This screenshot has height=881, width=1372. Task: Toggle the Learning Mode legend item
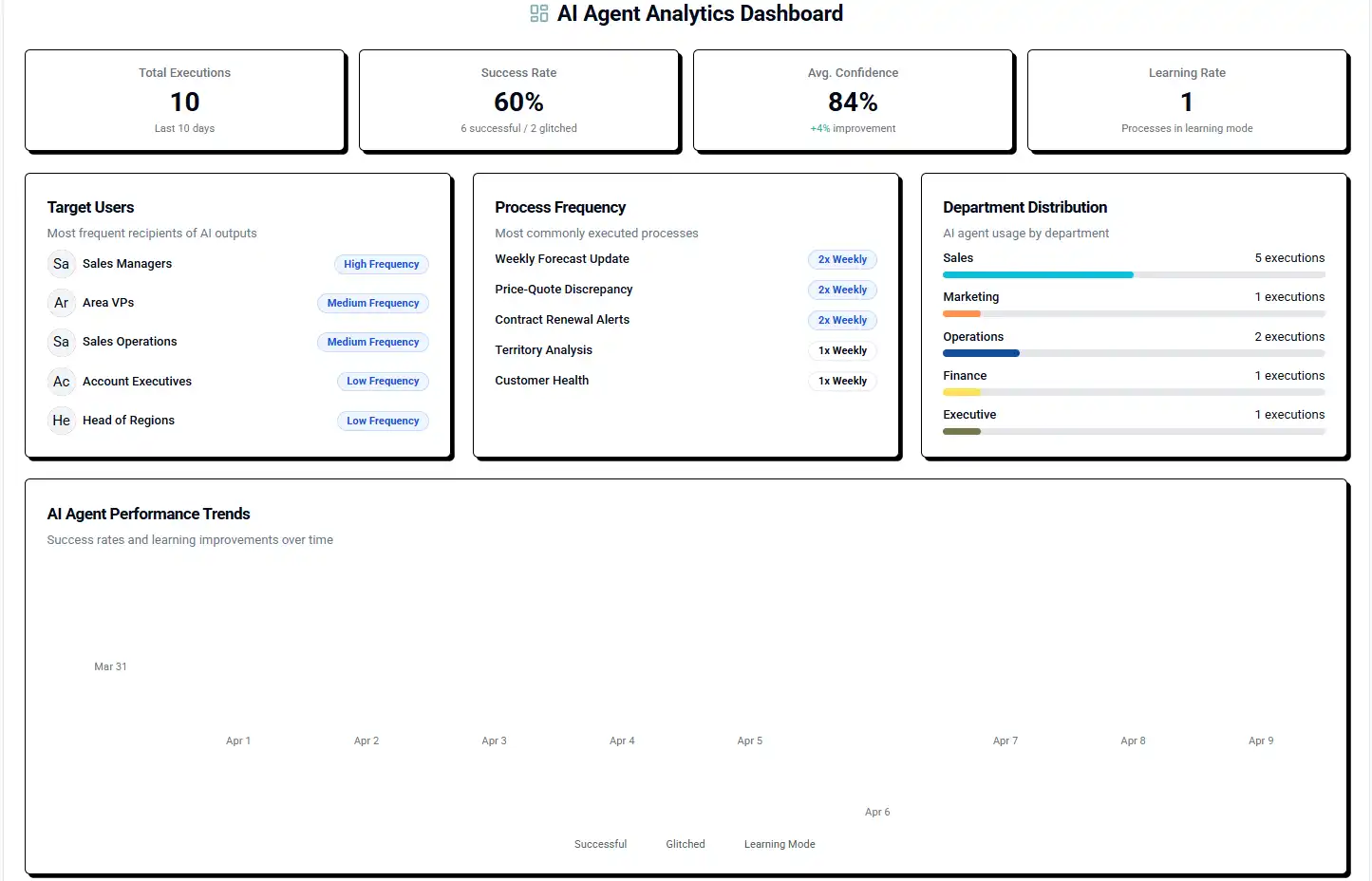[779, 845]
